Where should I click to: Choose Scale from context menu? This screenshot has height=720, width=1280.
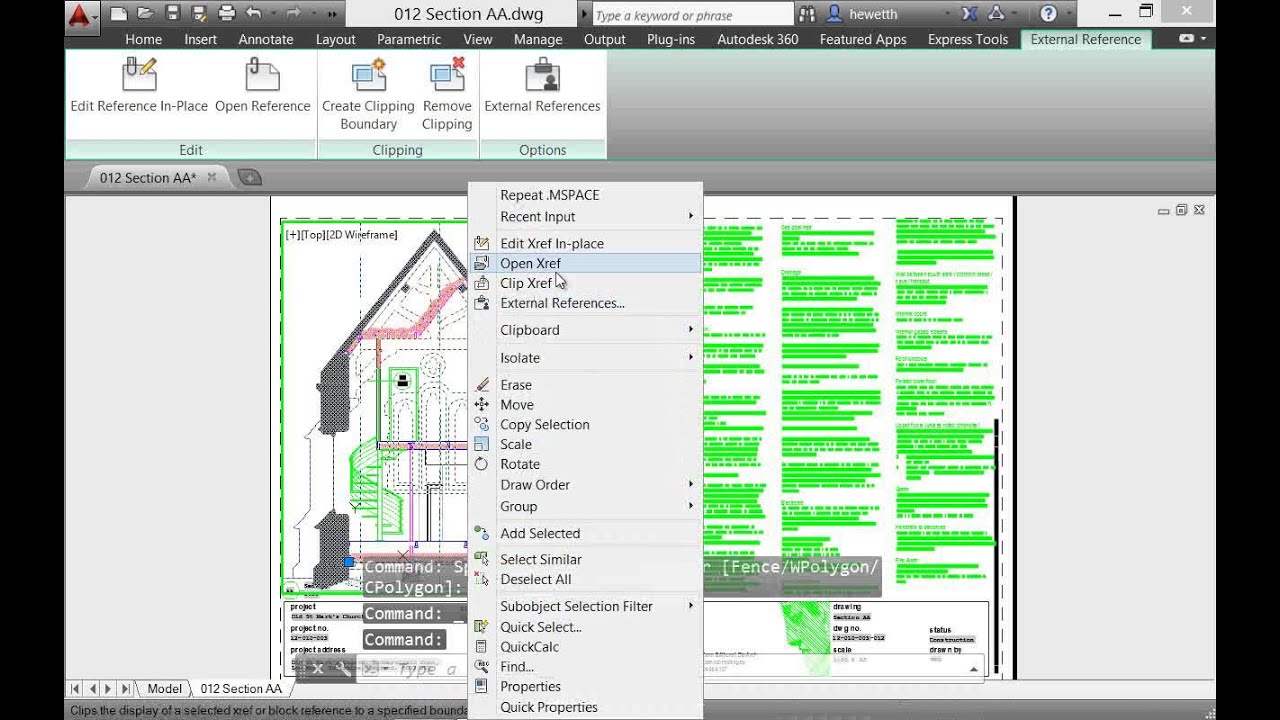click(x=586, y=445)
